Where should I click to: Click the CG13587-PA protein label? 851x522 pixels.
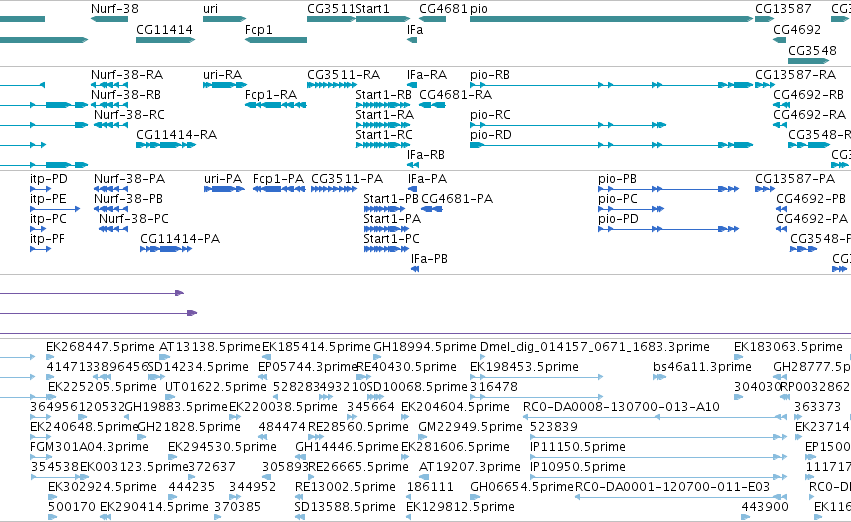795,179
